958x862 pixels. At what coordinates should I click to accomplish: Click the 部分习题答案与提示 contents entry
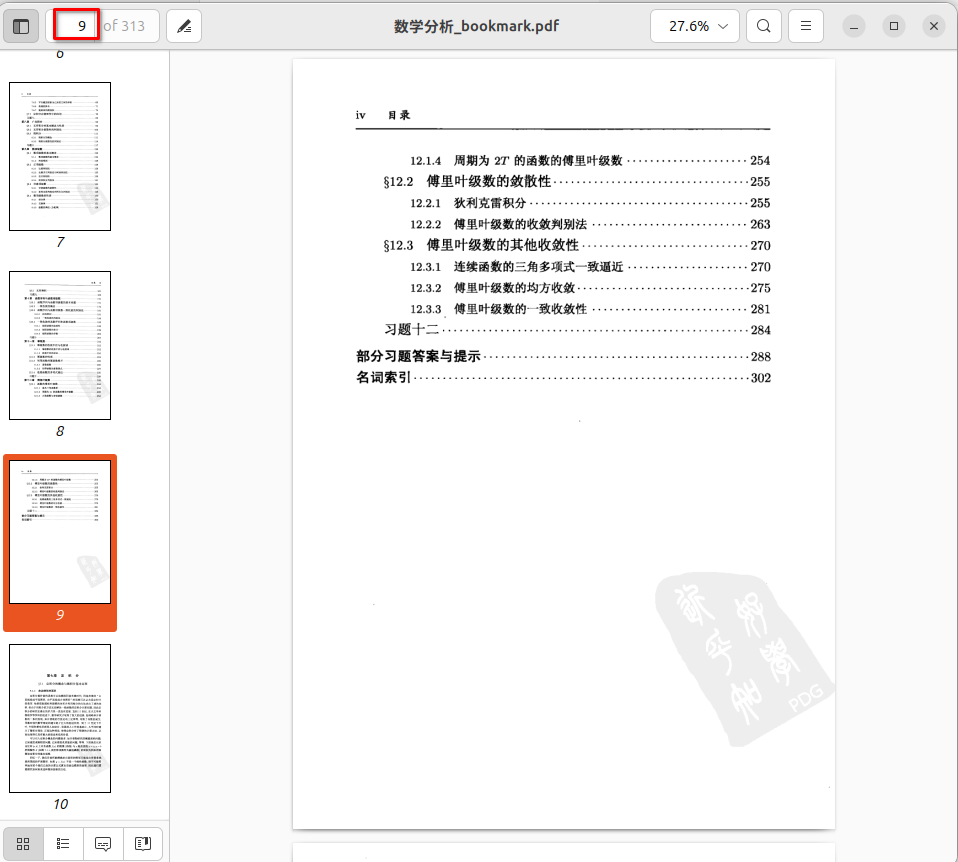pyautogui.click(x=419, y=356)
